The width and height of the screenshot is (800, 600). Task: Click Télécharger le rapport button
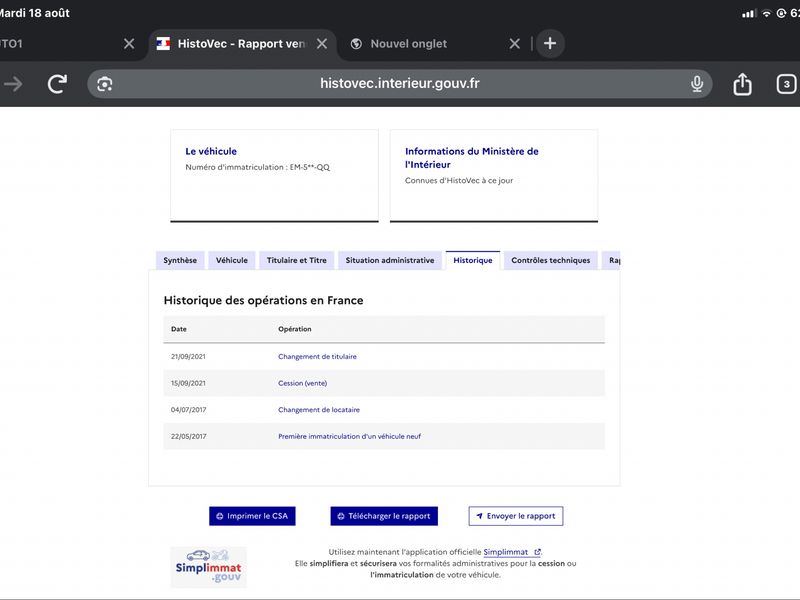[384, 516]
